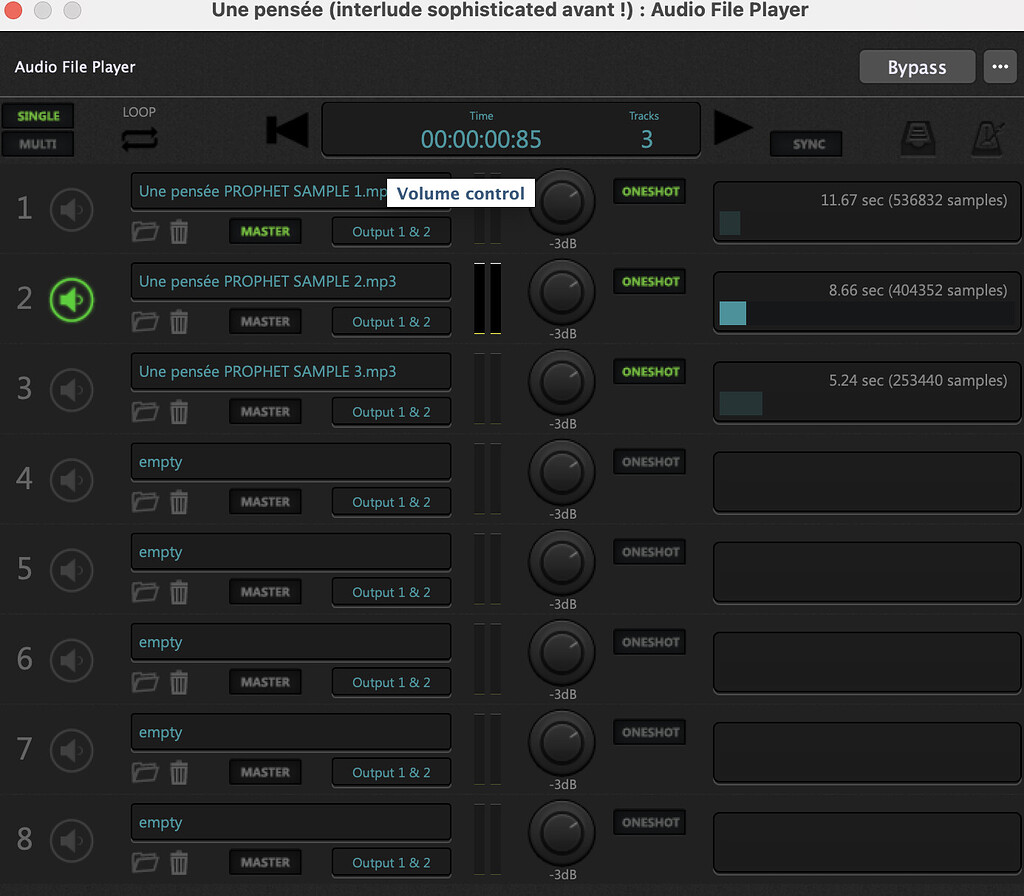The width and height of the screenshot is (1024, 896).
Task: Disable ONESHOT for track 1
Action: pos(650,192)
